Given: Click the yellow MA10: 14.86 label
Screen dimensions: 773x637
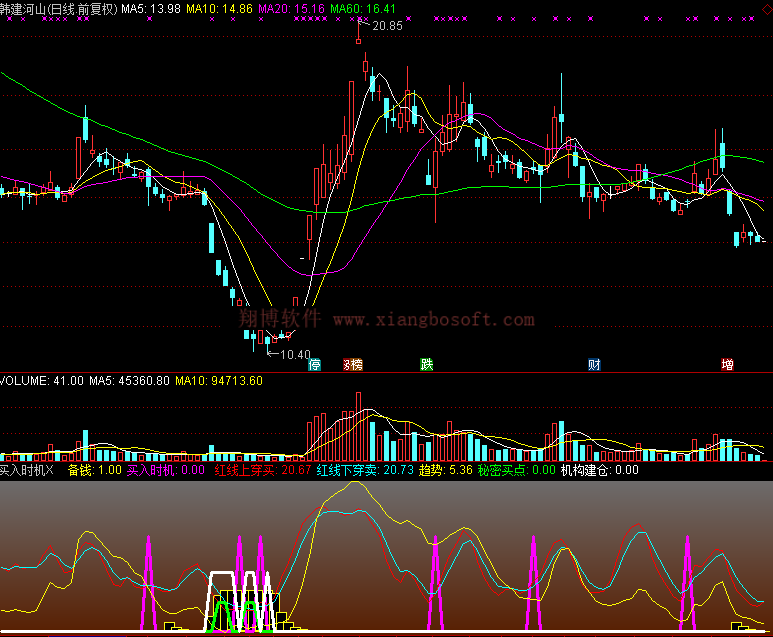Looking at the screenshot, I should 219,9.
